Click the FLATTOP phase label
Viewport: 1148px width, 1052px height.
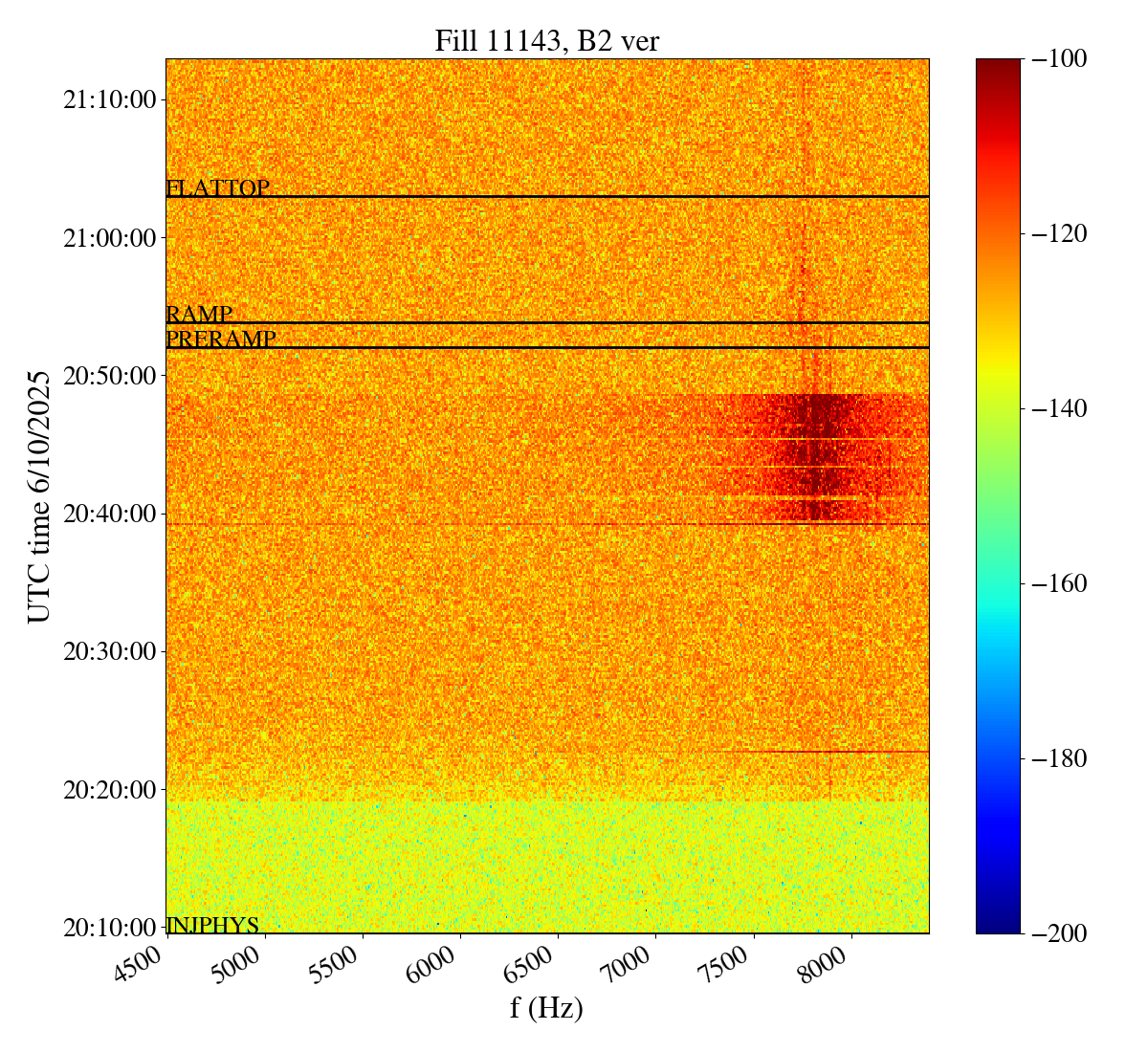pos(217,188)
